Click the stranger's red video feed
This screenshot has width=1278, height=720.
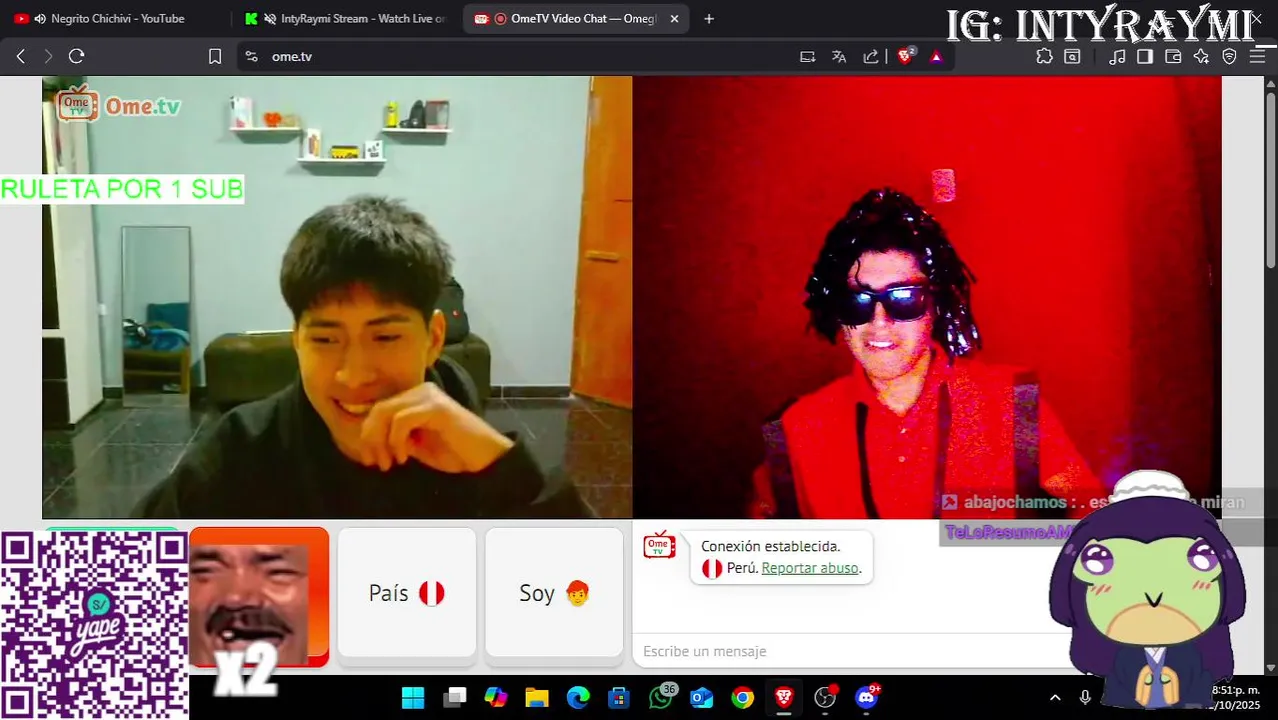927,297
